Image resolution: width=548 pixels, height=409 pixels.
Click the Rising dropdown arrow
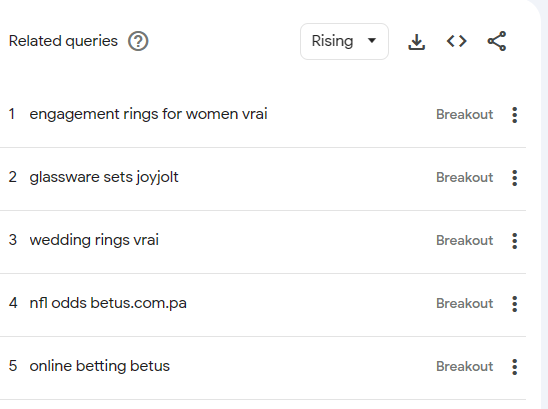(x=372, y=41)
